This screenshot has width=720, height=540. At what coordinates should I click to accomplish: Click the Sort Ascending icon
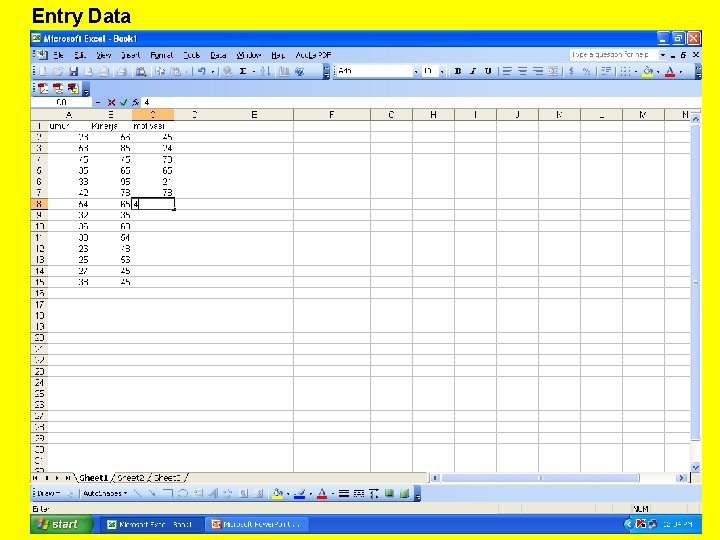pos(264,72)
